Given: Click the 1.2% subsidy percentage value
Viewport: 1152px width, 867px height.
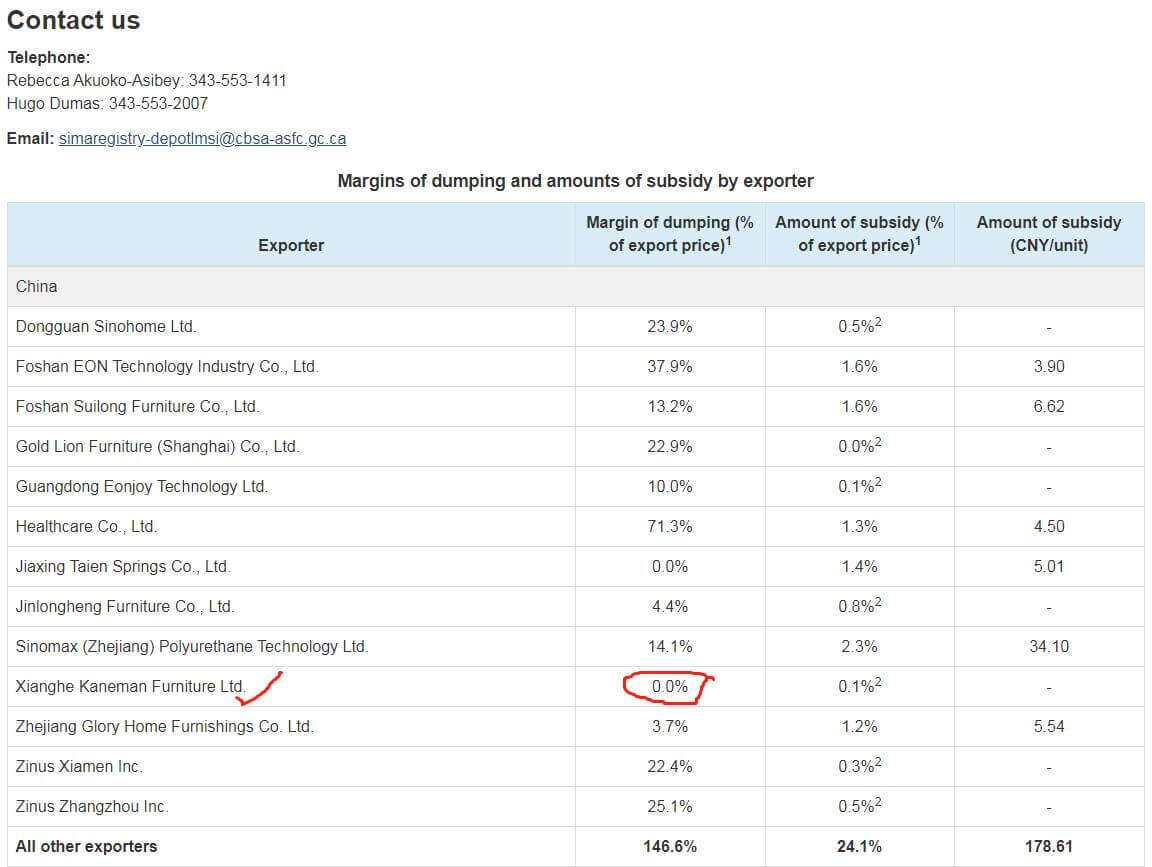Looking at the screenshot, I should [860, 726].
